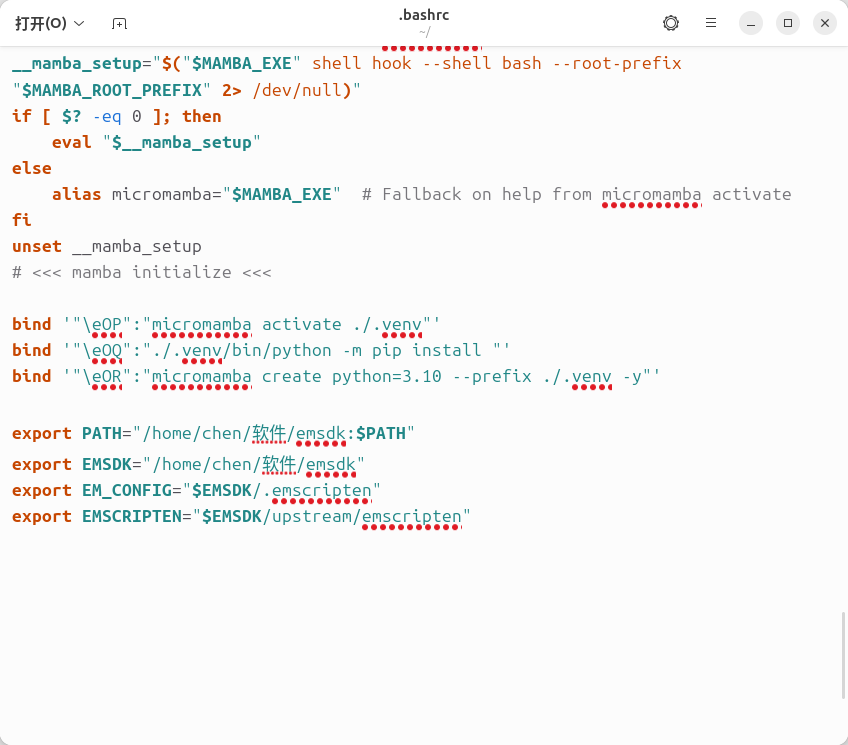Click the bind \eOR micromamba create line
The height and width of the screenshot is (745, 848).
tap(336, 376)
